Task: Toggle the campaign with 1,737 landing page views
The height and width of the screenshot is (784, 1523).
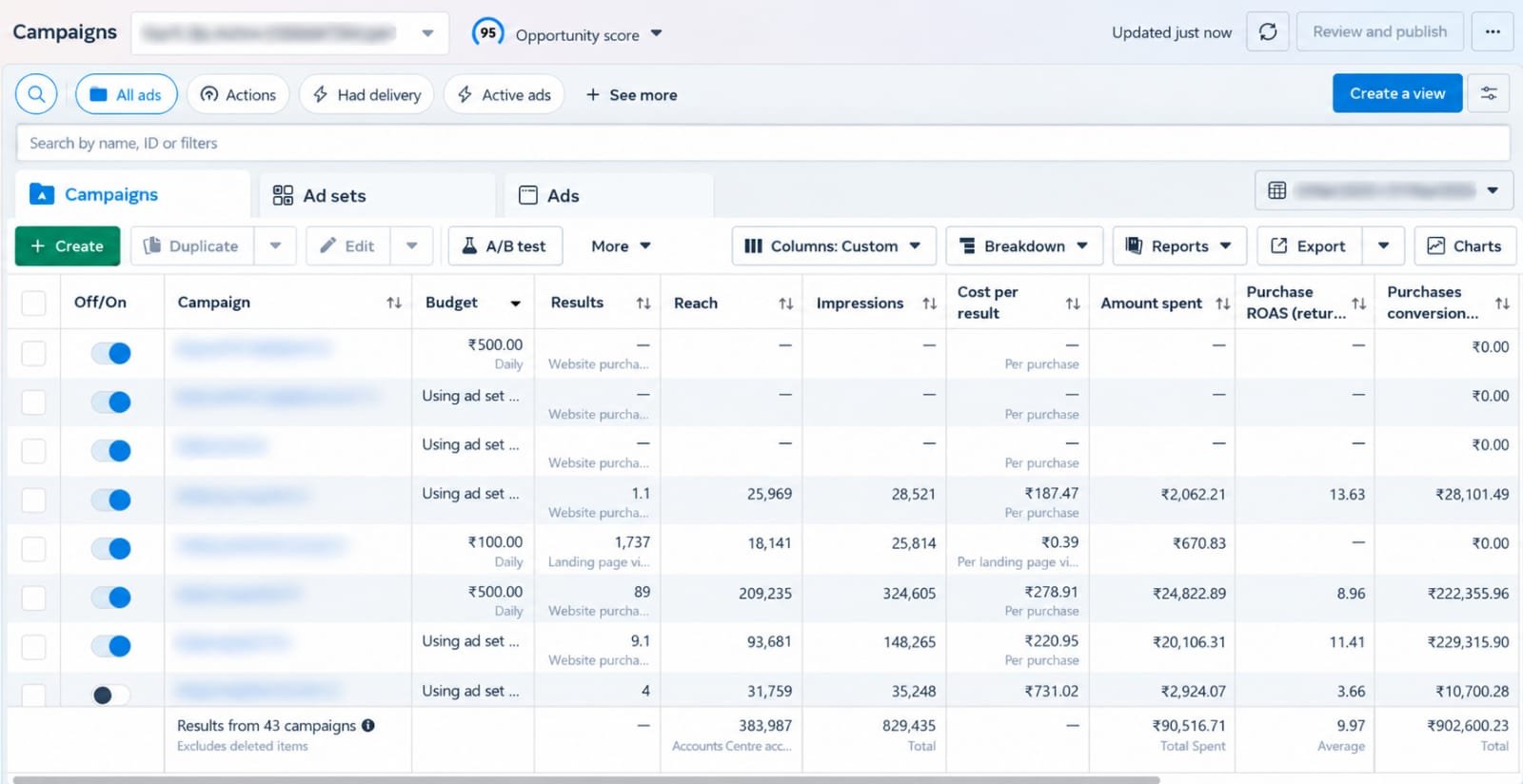Action: pos(111,549)
